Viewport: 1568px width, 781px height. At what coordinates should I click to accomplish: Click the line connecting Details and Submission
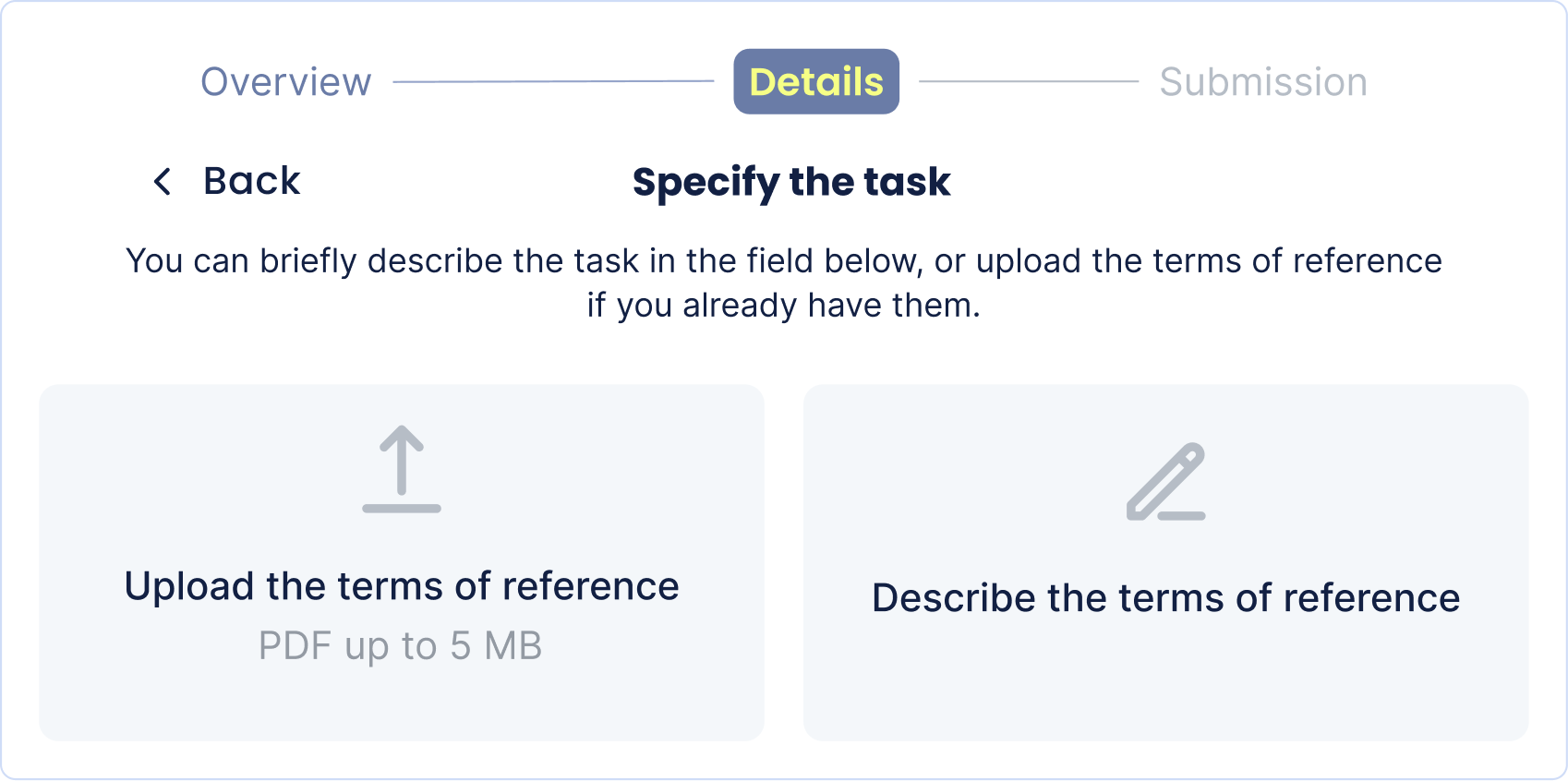click(x=1029, y=81)
